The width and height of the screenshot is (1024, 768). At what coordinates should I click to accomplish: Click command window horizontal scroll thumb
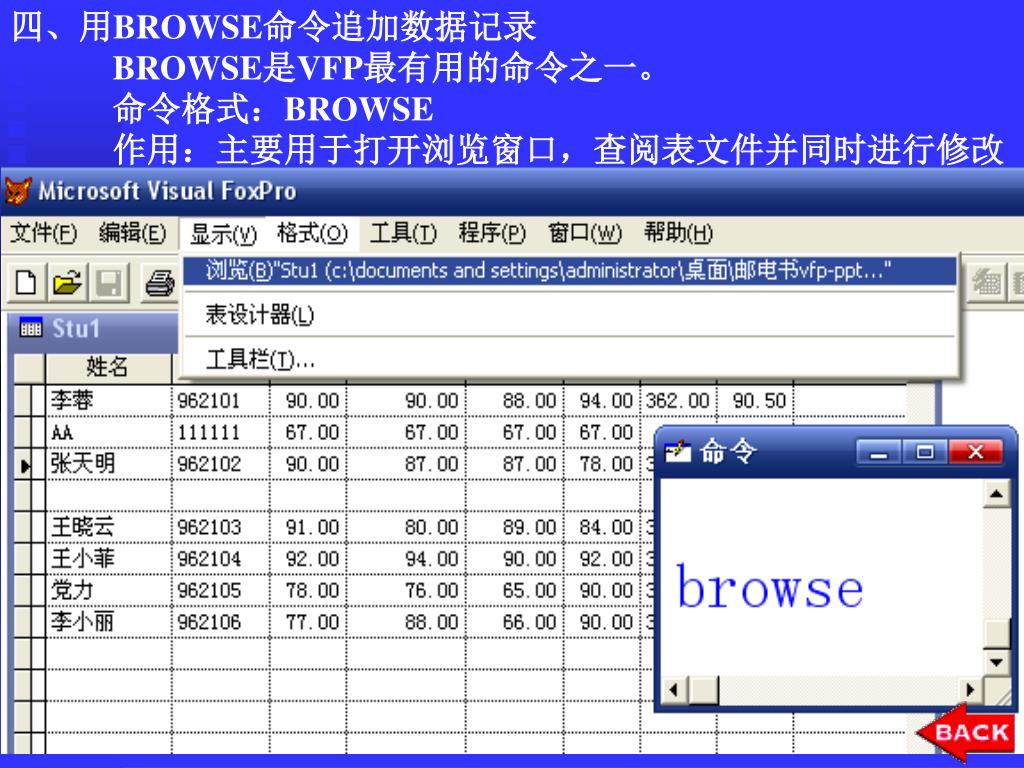[x=704, y=690]
